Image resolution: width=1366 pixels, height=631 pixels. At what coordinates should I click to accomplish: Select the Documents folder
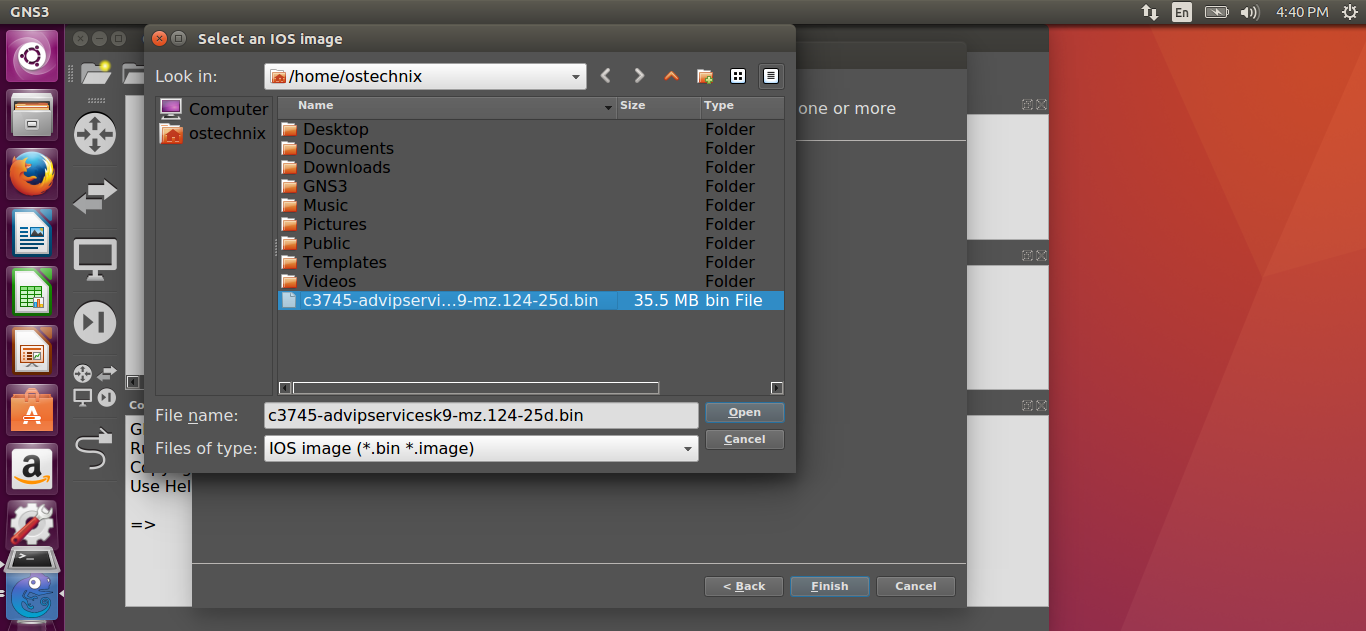click(x=530, y=148)
